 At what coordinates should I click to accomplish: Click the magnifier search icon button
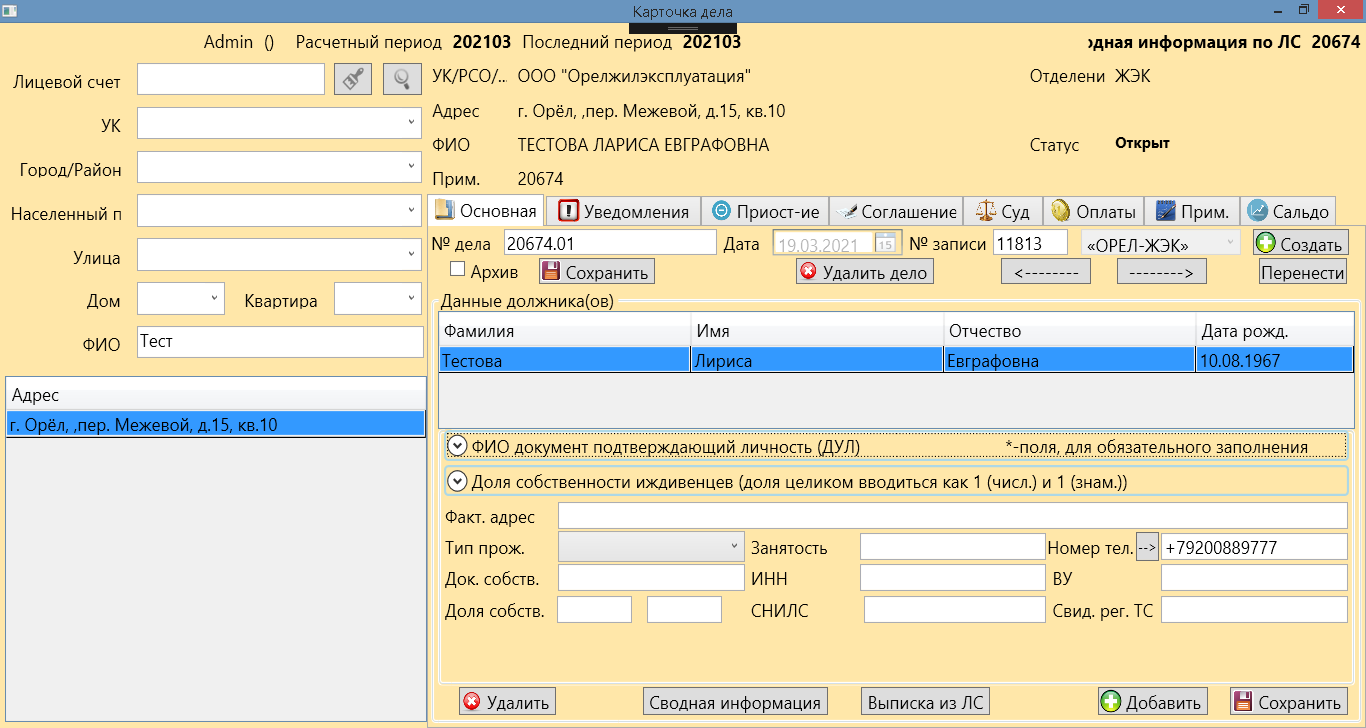[402, 79]
